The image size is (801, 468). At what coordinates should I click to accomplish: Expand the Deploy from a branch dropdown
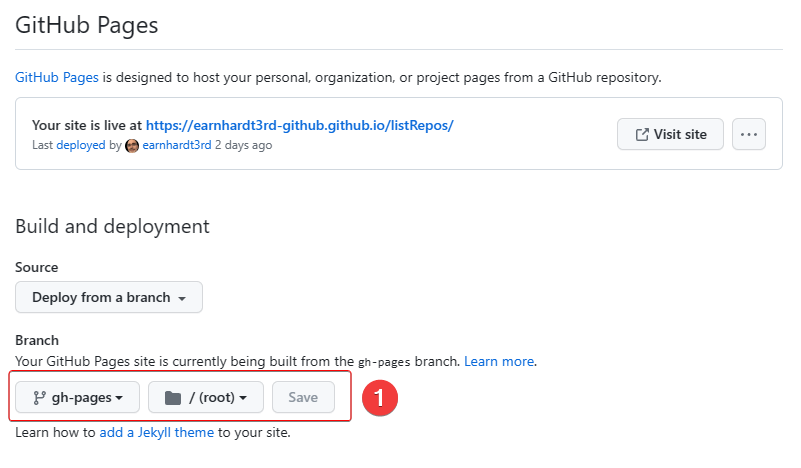[x=109, y=297]
